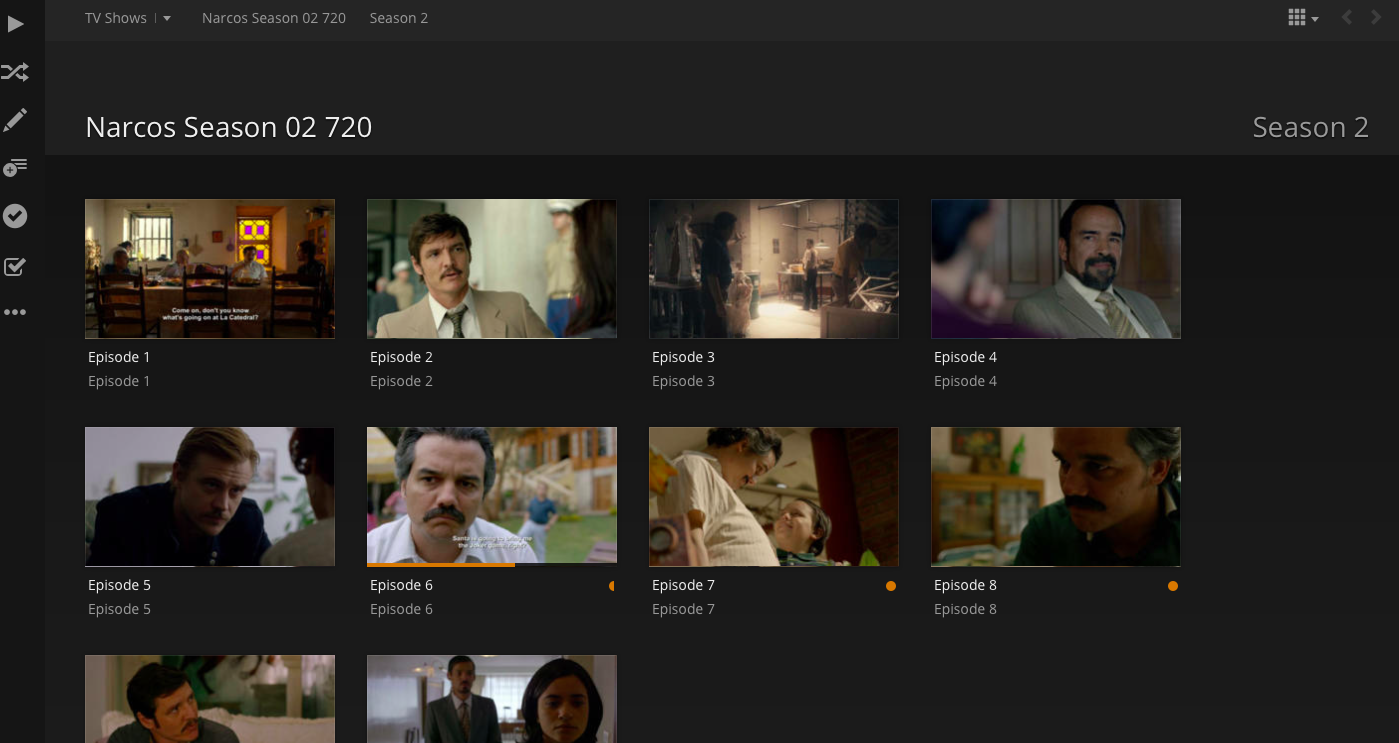This screenshot has width=1399, height=743.
Task: Select the Season 2 breadcrumb
Action: 399,18
